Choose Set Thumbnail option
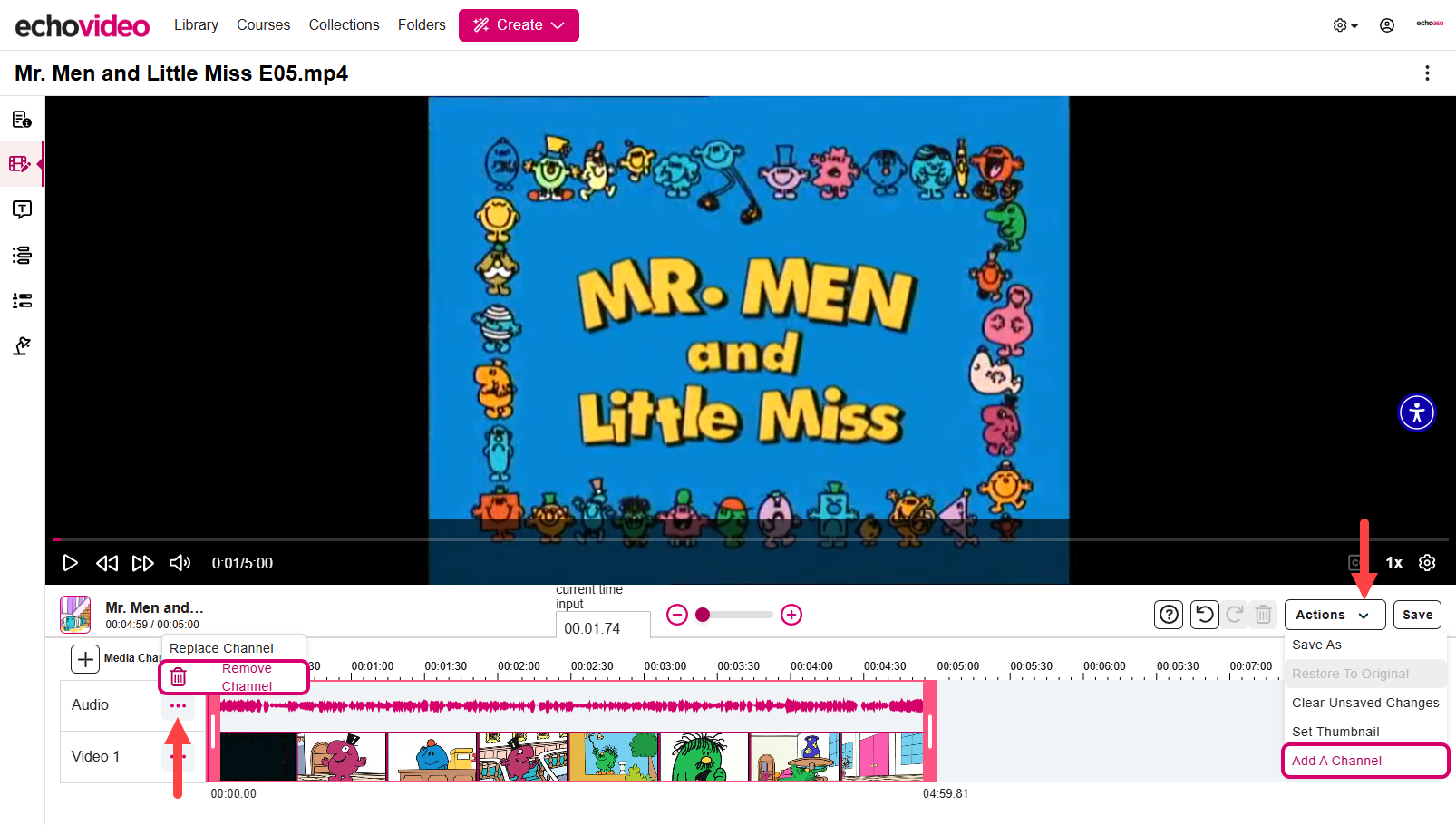 click(x=1335, y=732)
